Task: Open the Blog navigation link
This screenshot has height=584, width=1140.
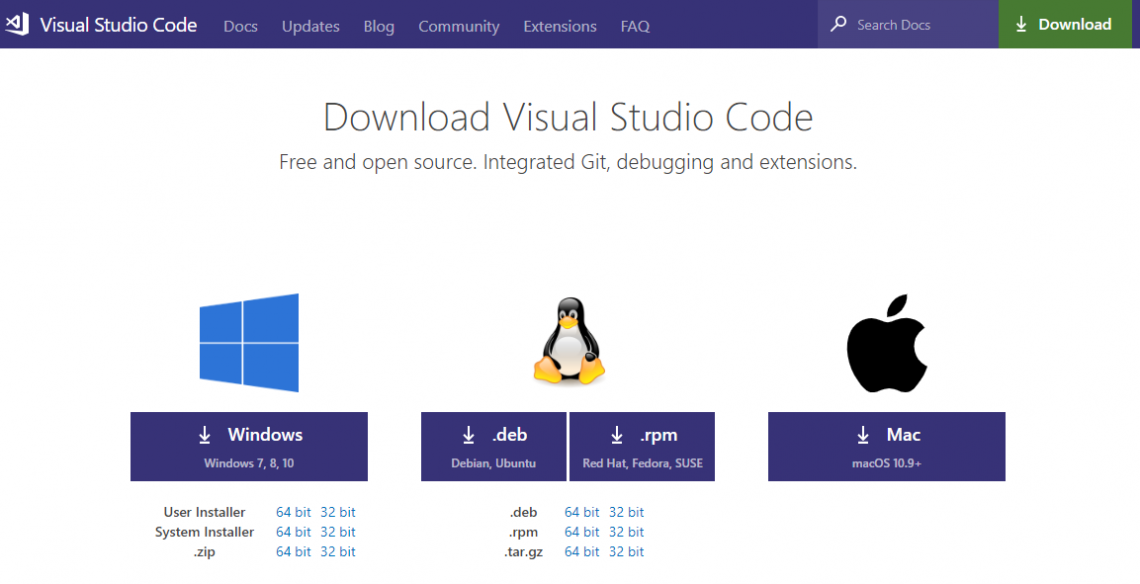Action: pyautogui.click(x=378, y=26)
